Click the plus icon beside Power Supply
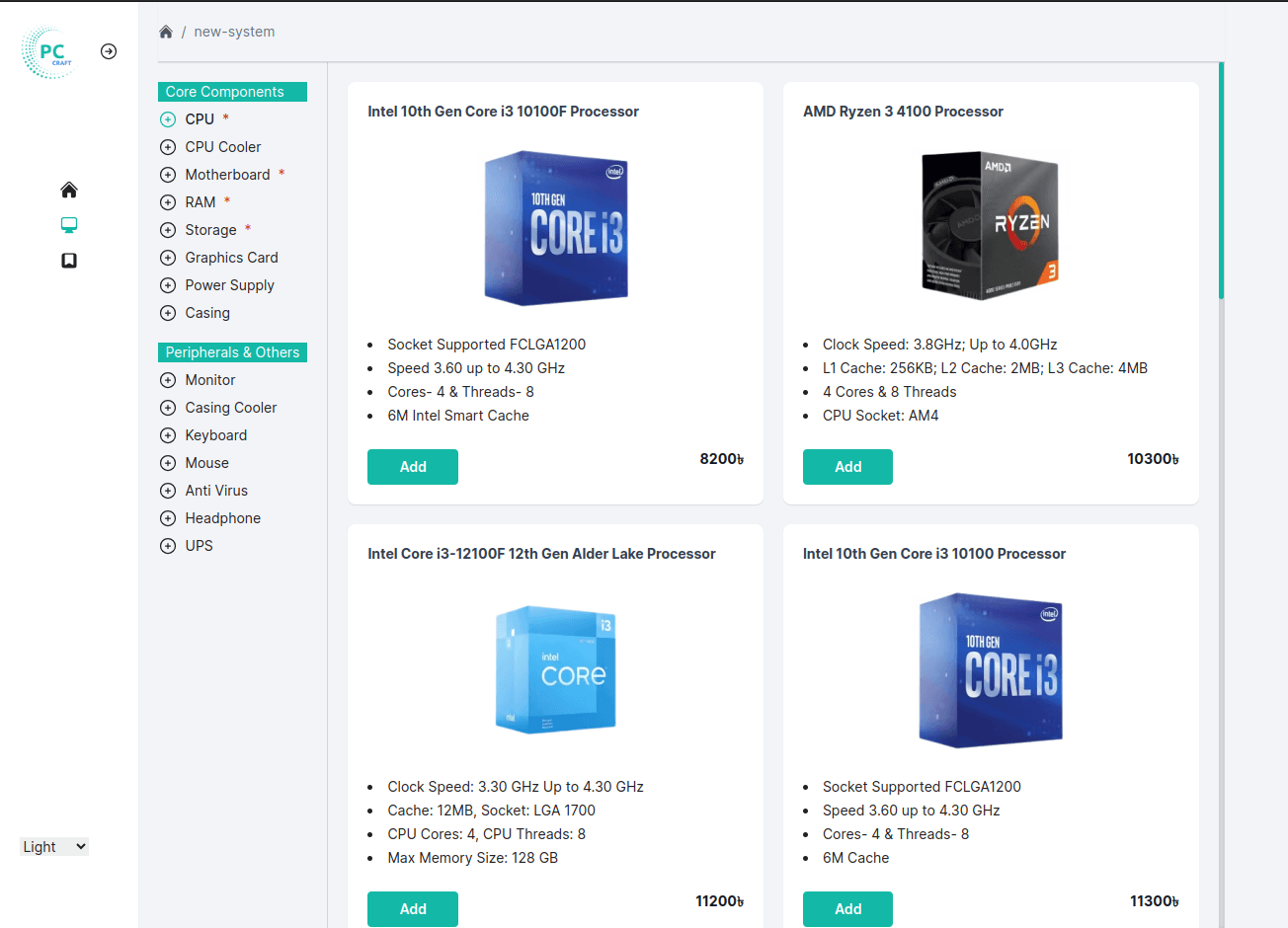 tap(167, 285)
